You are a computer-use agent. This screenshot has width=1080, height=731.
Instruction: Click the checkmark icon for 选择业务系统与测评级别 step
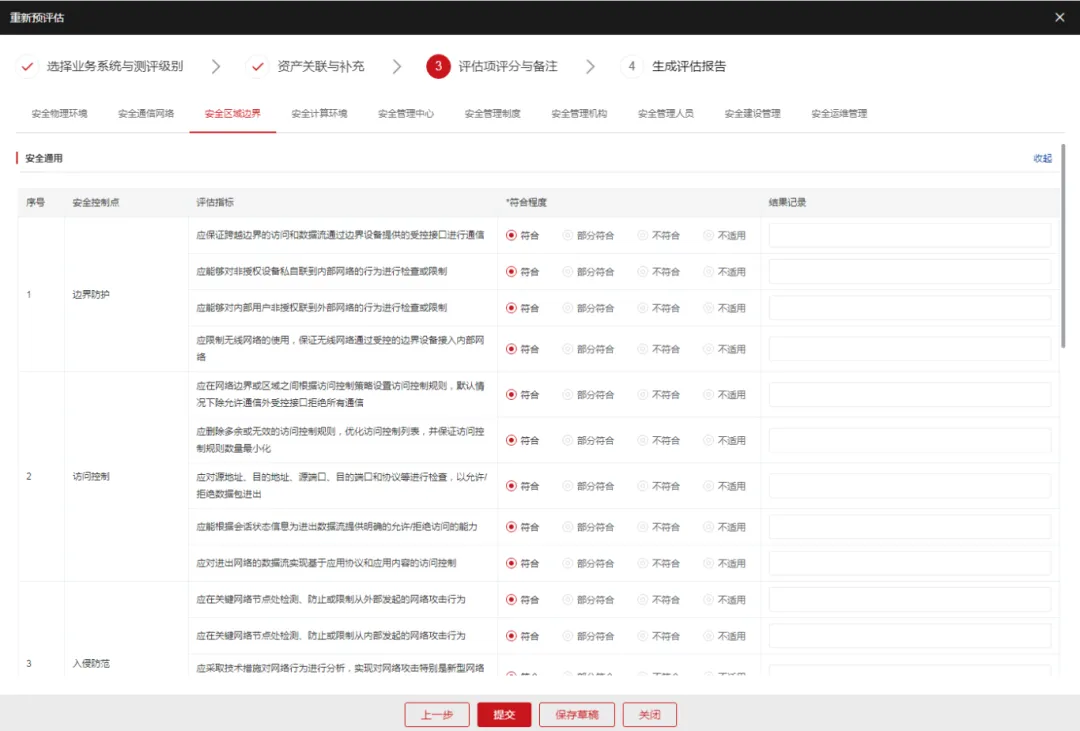28,66
